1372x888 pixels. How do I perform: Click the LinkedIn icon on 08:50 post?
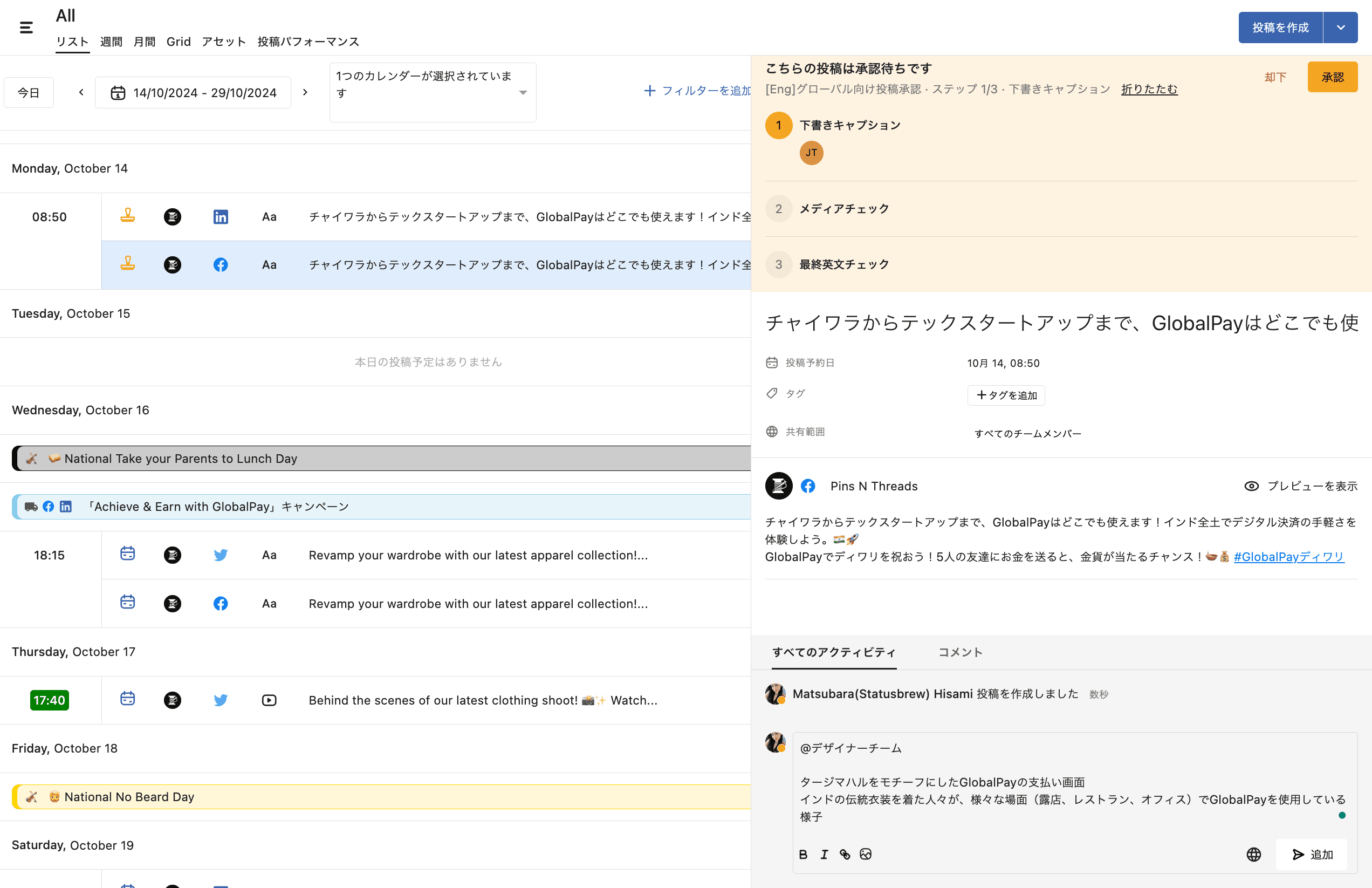tap(220, 217)
